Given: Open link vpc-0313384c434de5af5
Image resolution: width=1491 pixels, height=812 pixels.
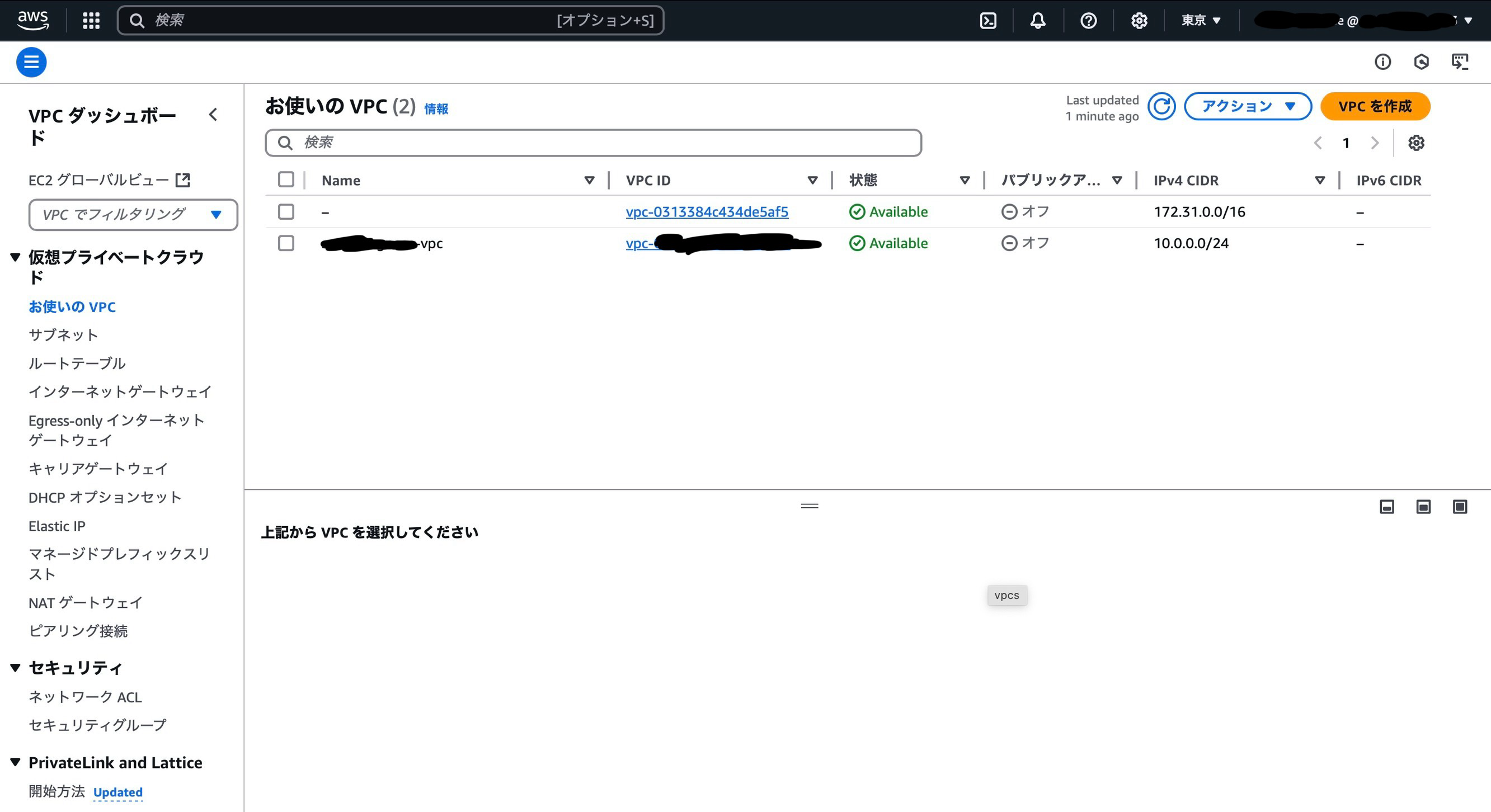Looking at the screenshot, I should point(707,212).
